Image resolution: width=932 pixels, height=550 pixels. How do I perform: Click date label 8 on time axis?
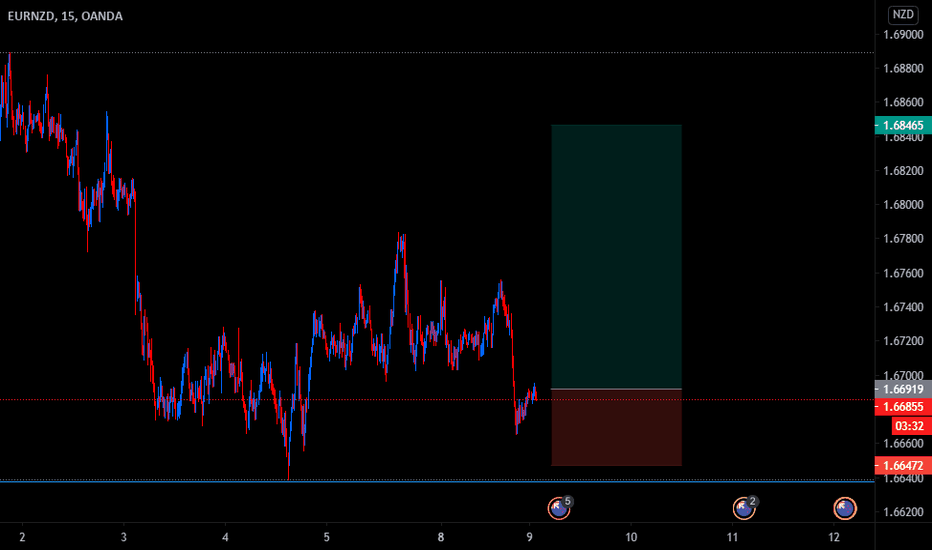point(440,537)
